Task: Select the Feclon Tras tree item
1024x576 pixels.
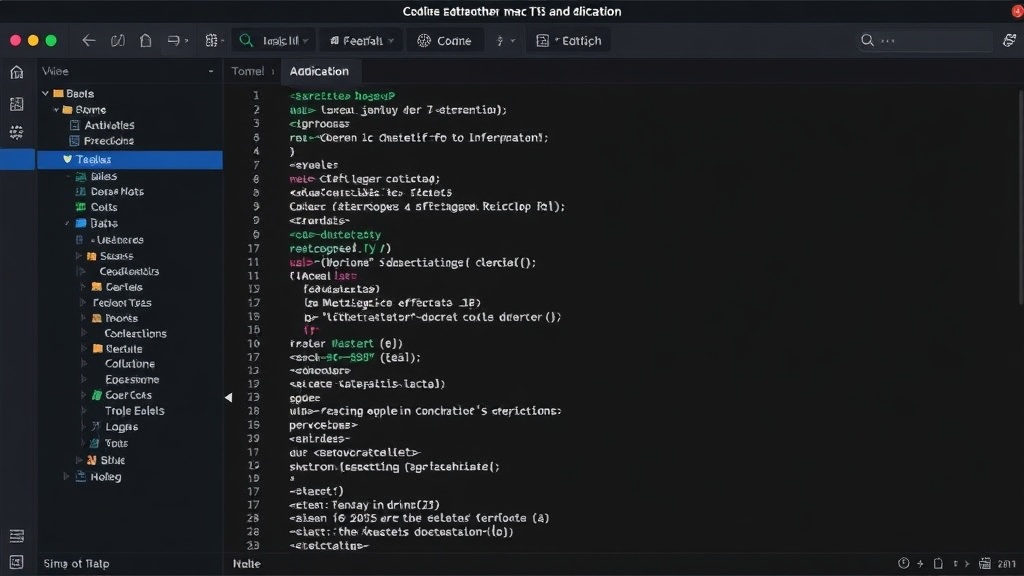Action: (x=121, y=302)
